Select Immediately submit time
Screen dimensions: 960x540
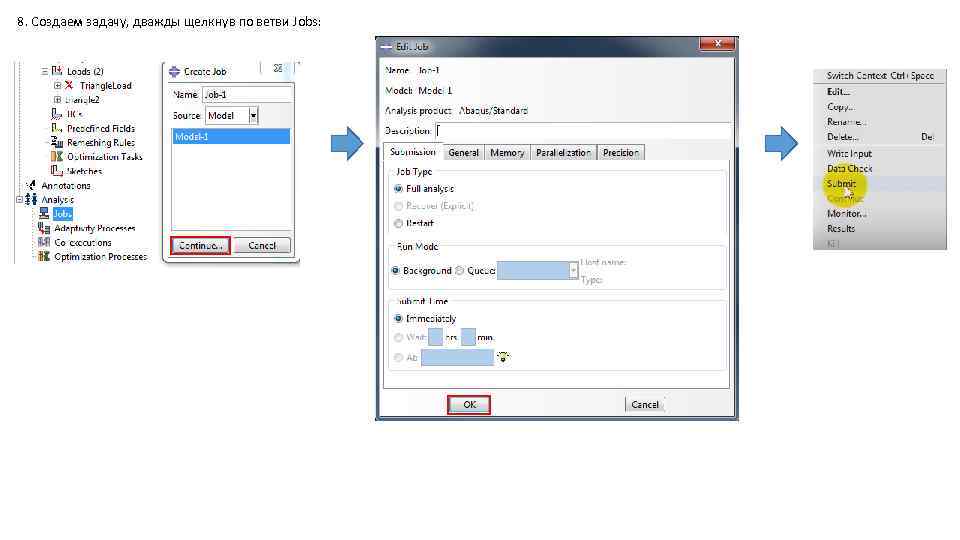coord(399,318)
